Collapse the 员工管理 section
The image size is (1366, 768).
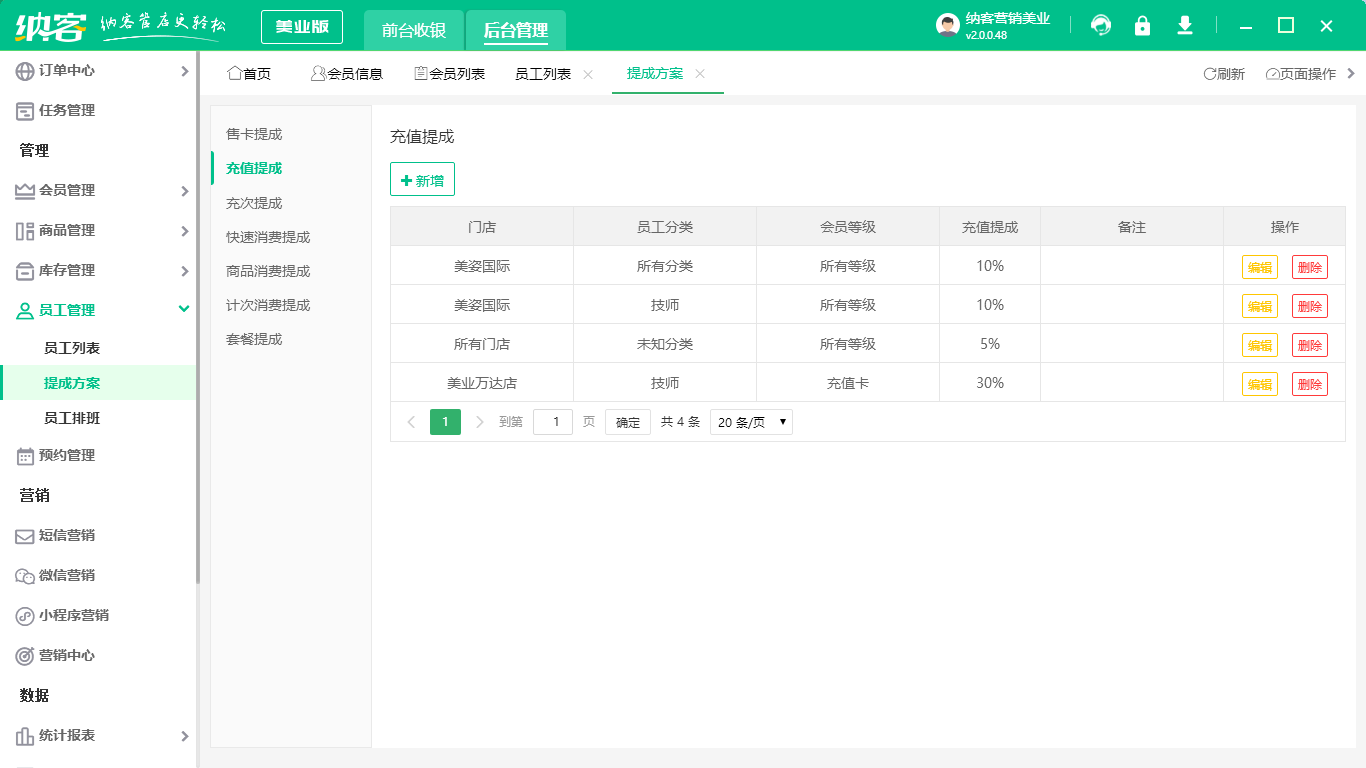tap(184, 310)
